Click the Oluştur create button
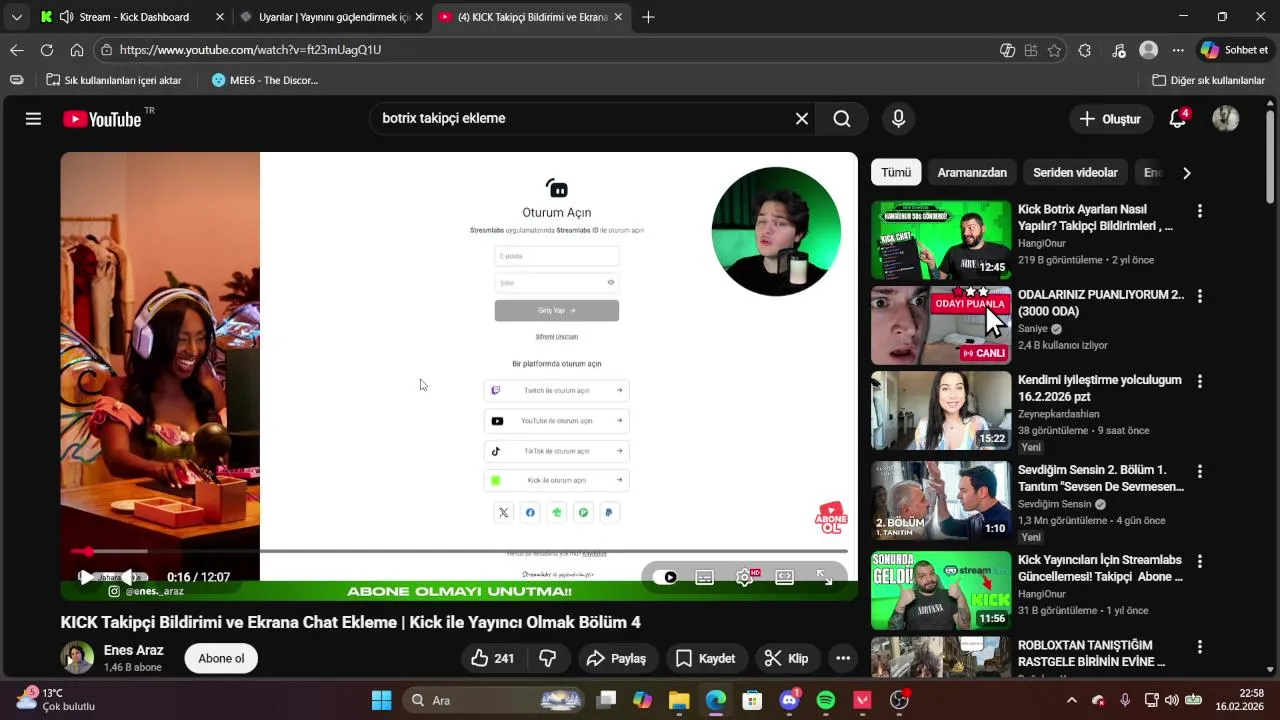 1110,119
